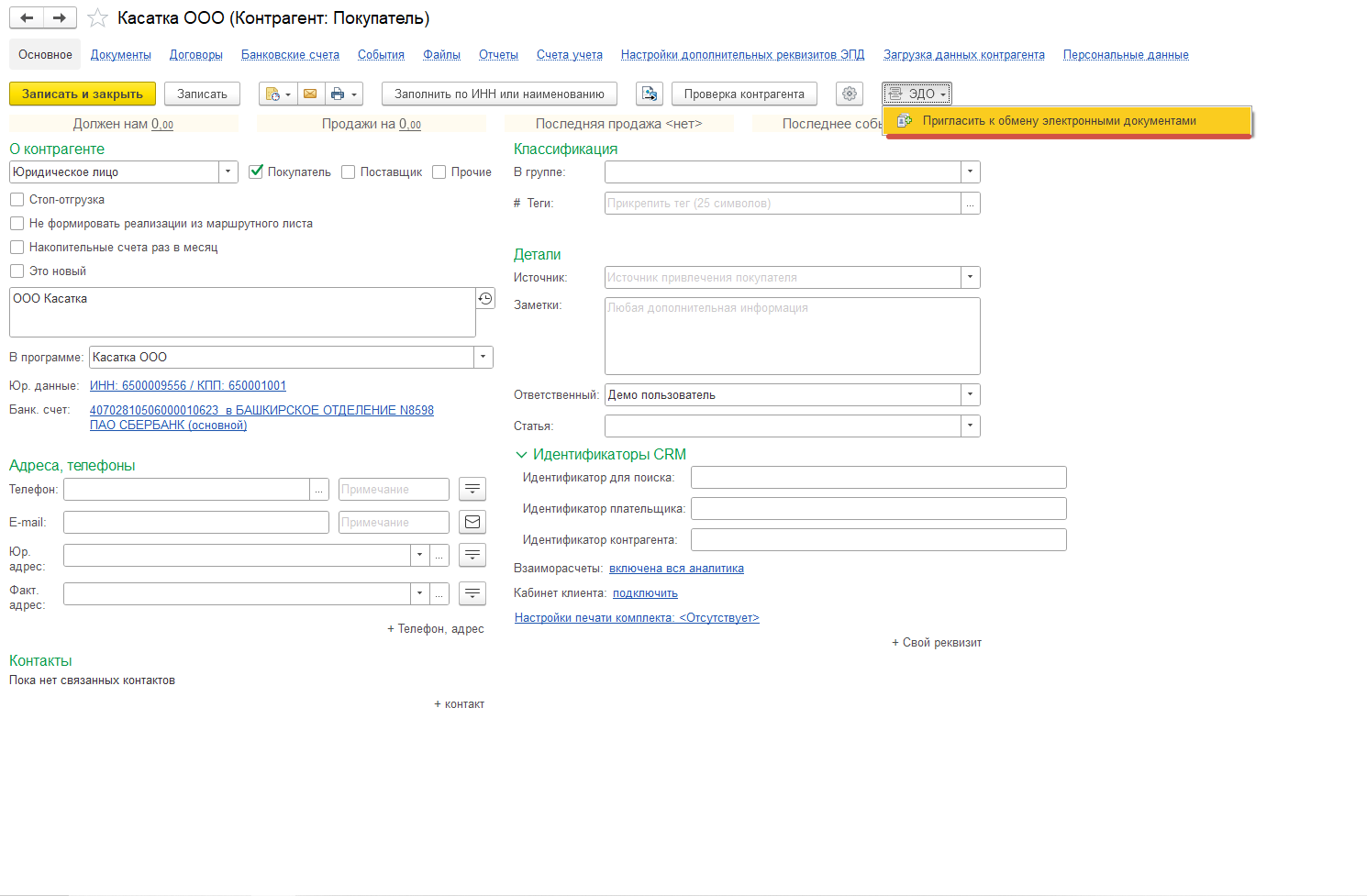Tick the Стоп-отгрузка checkbox
Image resolution: width=1367 pixels, height=896 pixels.
click(x=17, y=199)
